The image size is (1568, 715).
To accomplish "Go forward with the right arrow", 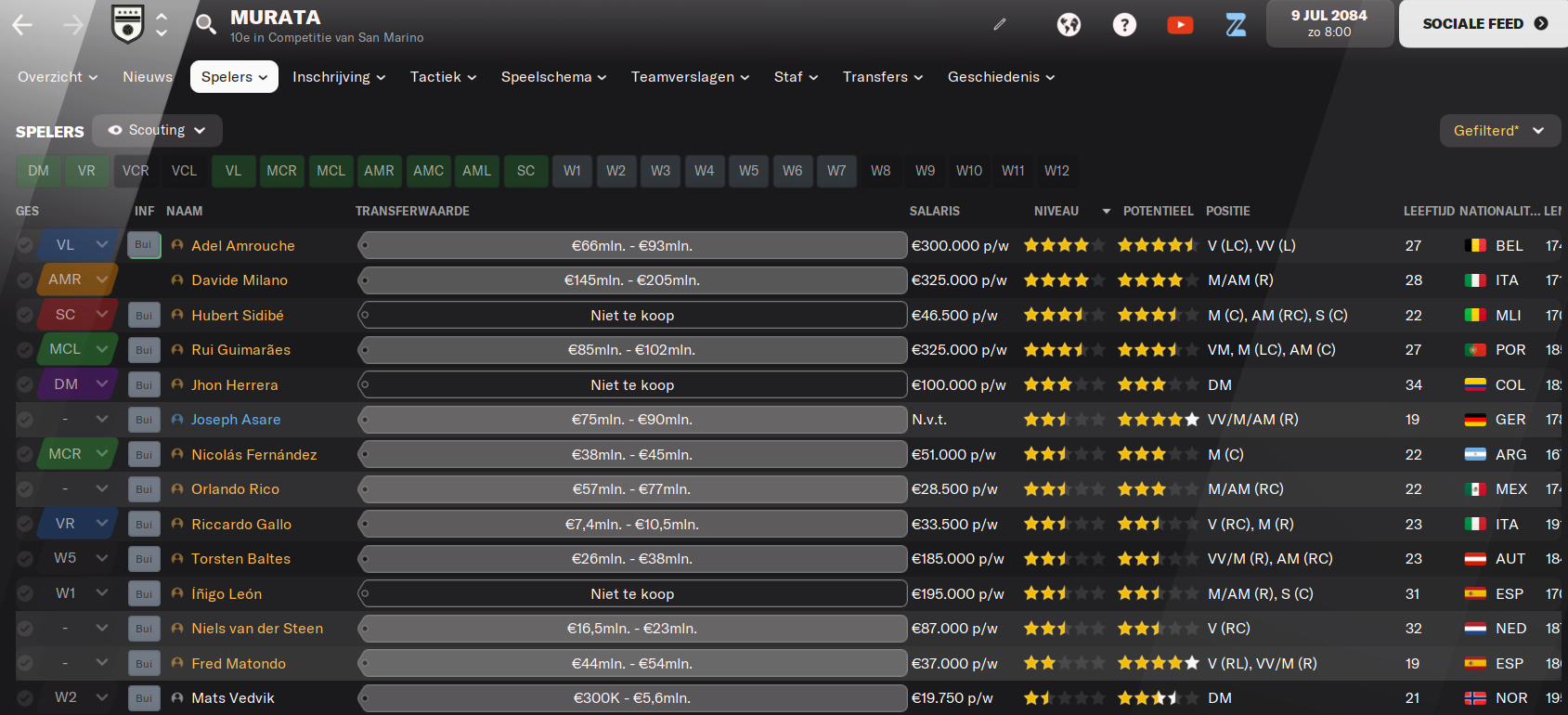I will pyautogui.click(x=72, y=25).
